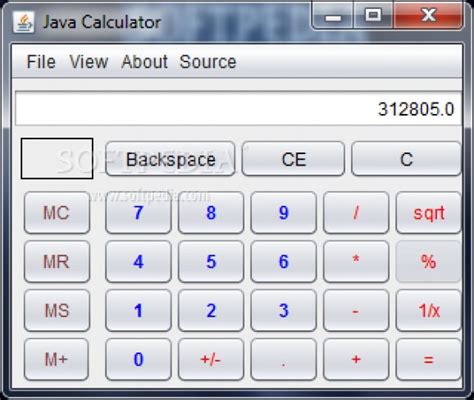Click the sqrt square root key
474x400 pixels.
tap(429, 213)
